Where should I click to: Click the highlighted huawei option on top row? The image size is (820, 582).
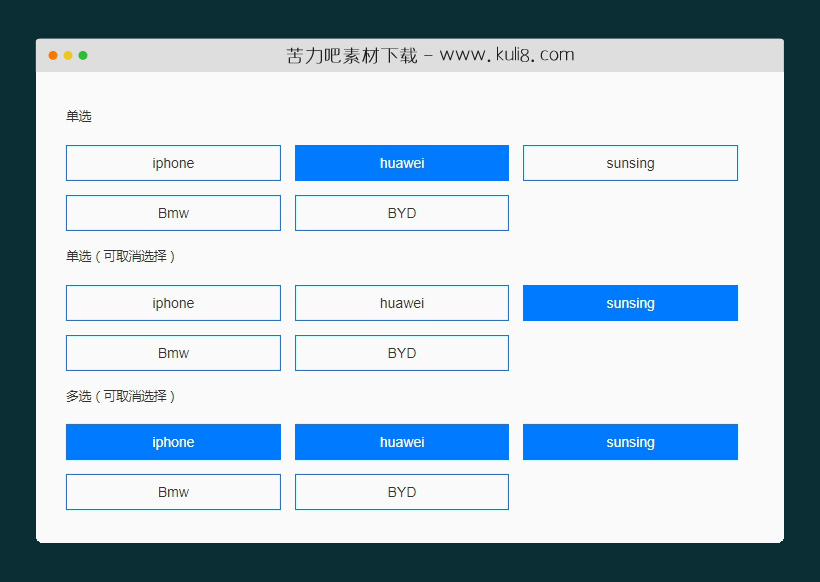401,163
